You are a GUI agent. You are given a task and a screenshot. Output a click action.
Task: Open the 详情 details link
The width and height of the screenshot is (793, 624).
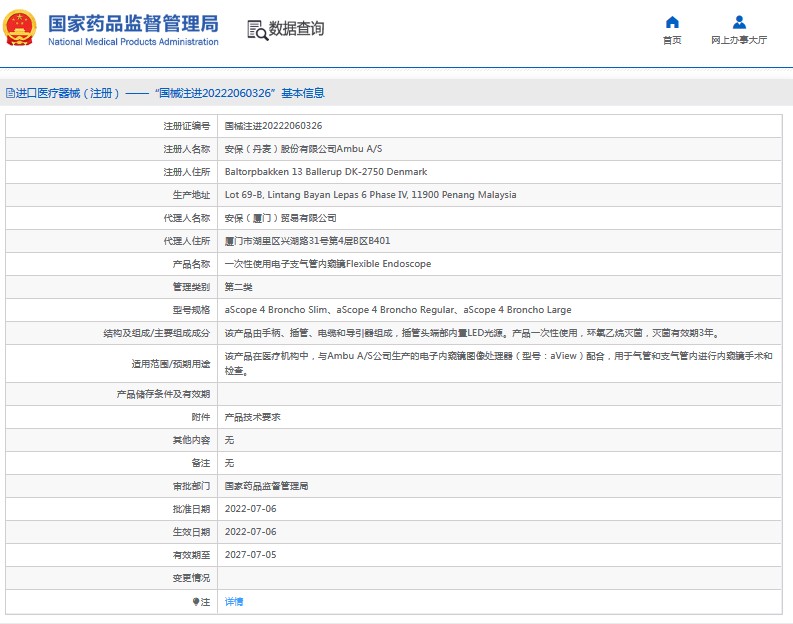[x=234, y=601]
